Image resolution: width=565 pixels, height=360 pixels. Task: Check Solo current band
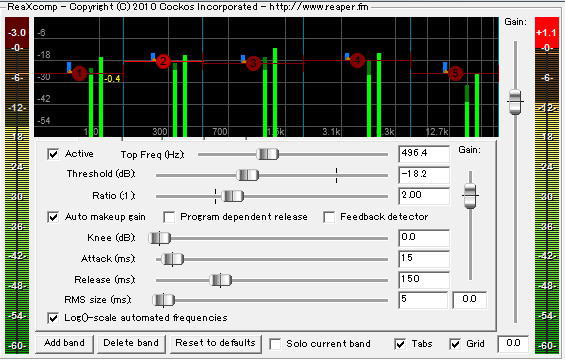coord(275,344)
